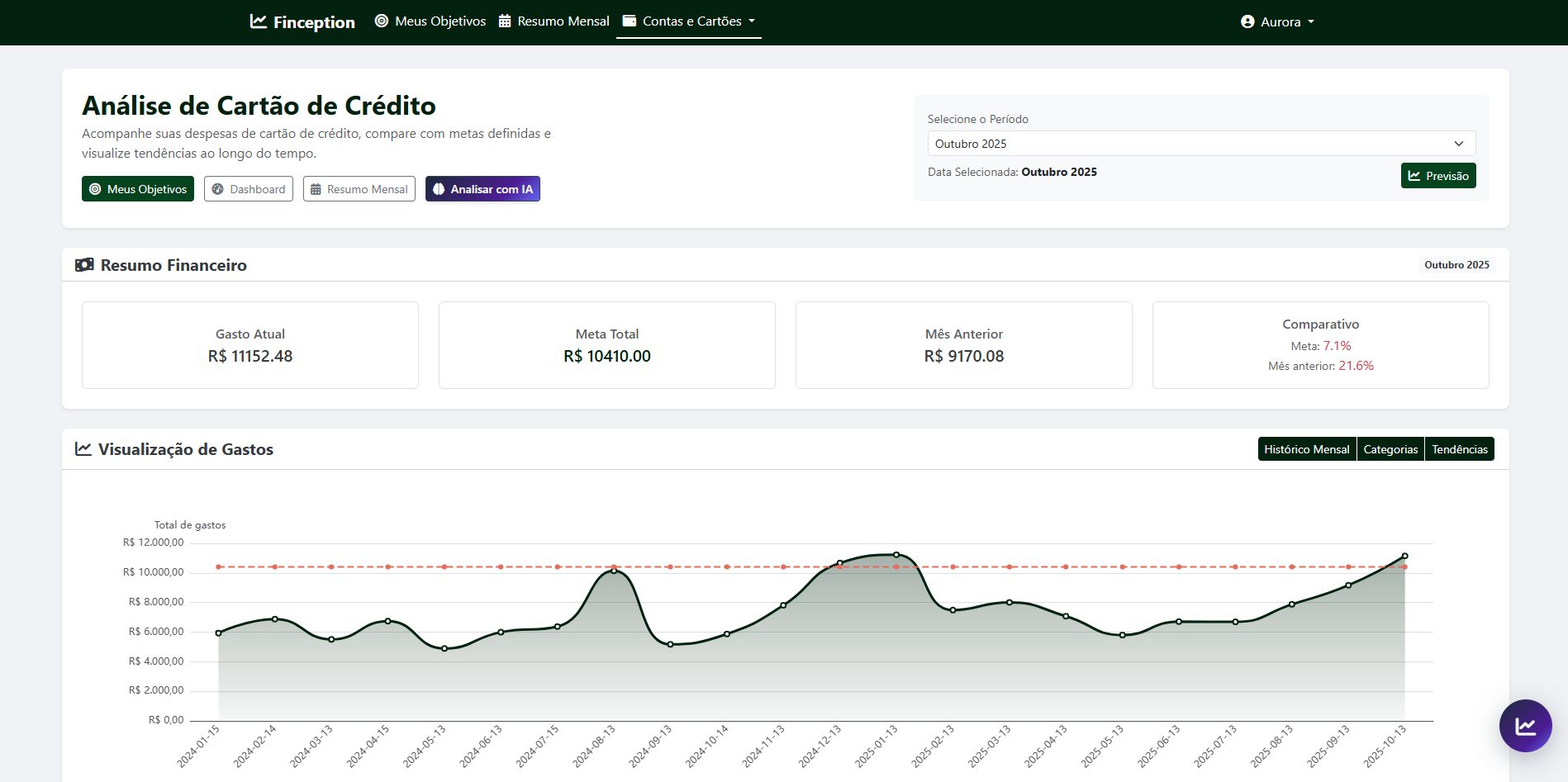Expand the Contas e Cartões menu
The image size is (1568, 782).
(688, 21)
